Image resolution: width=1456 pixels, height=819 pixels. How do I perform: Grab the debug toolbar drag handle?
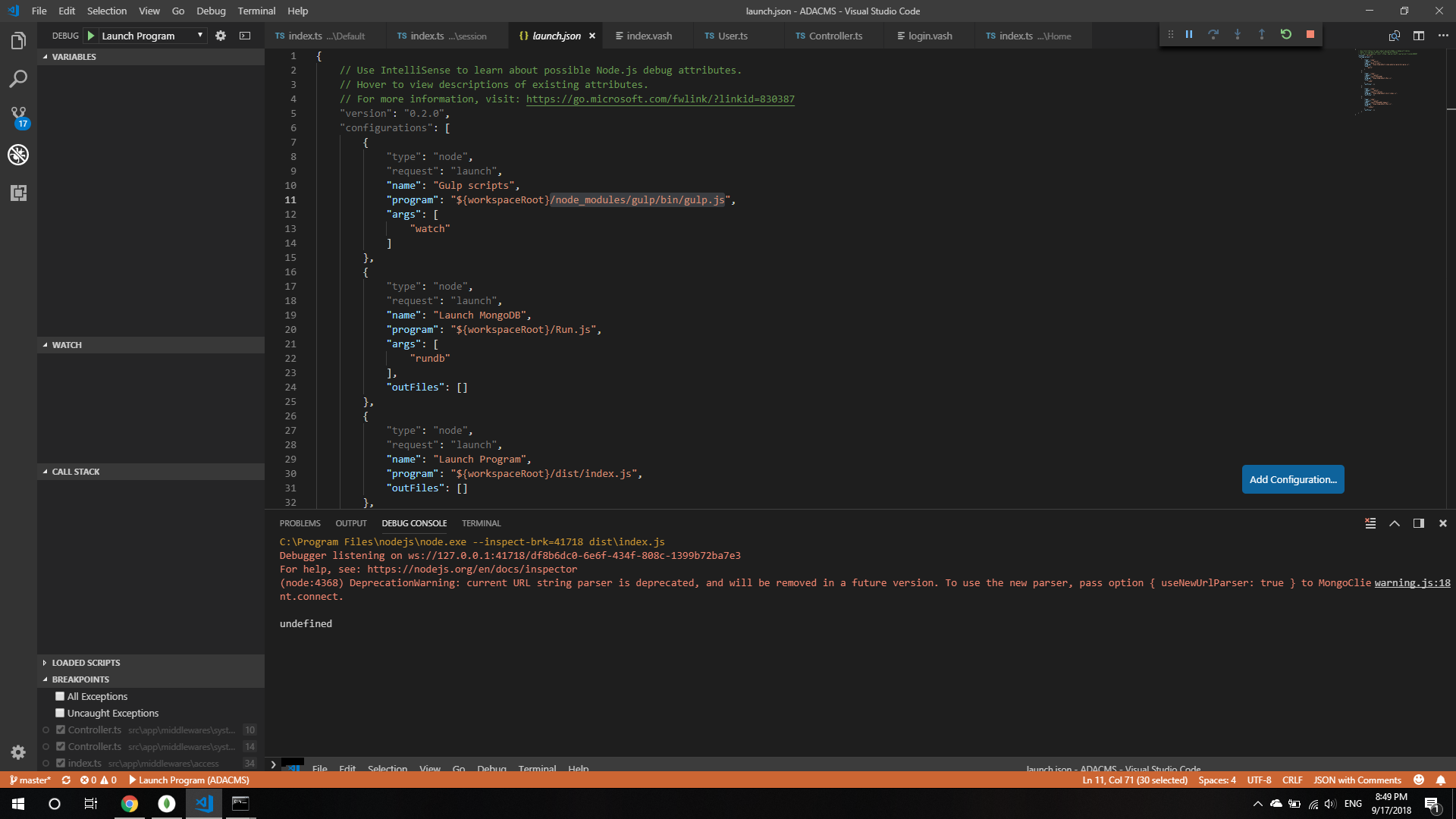tap(1170, 34)
